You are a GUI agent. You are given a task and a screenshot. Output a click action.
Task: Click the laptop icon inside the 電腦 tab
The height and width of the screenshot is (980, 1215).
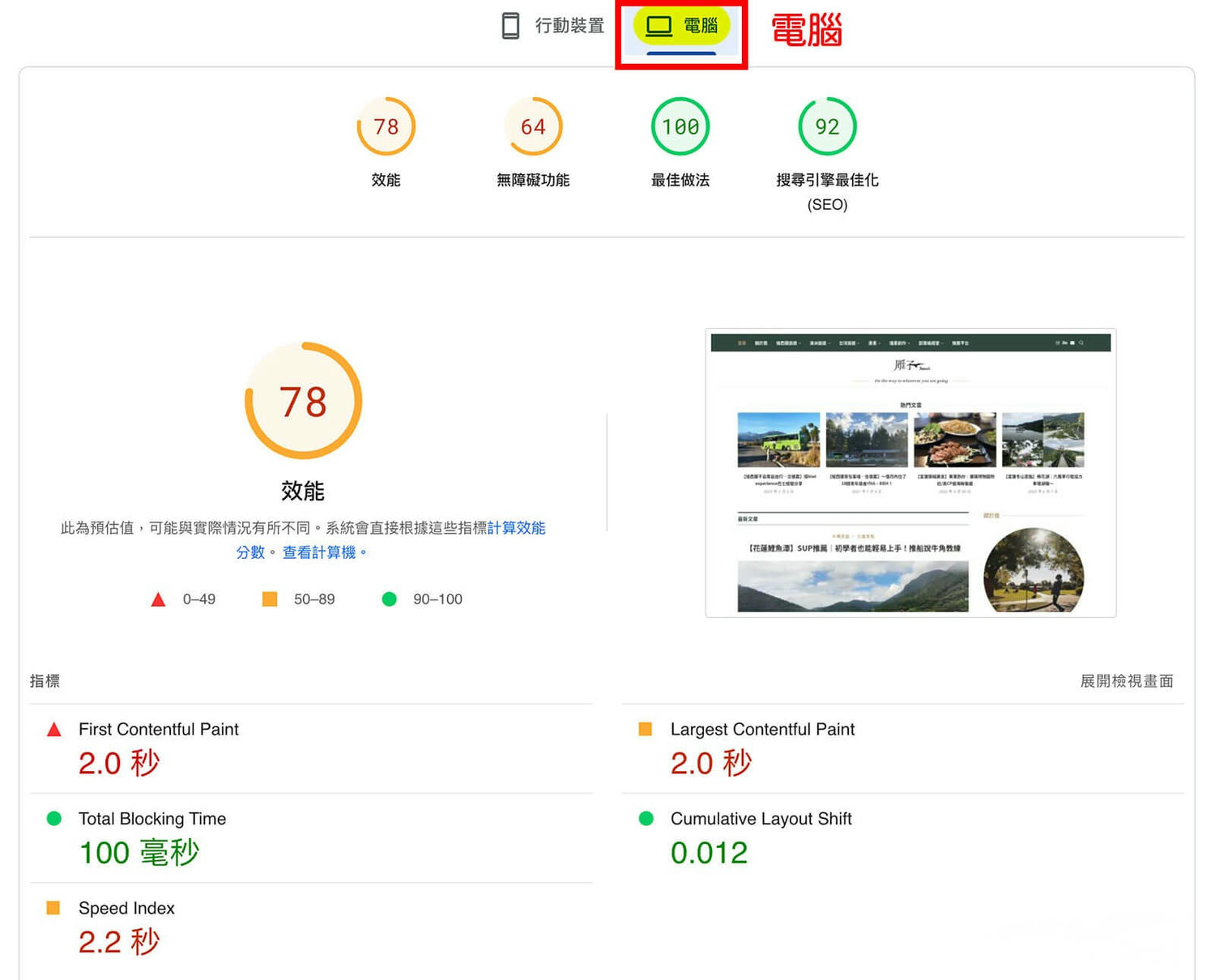660,25
